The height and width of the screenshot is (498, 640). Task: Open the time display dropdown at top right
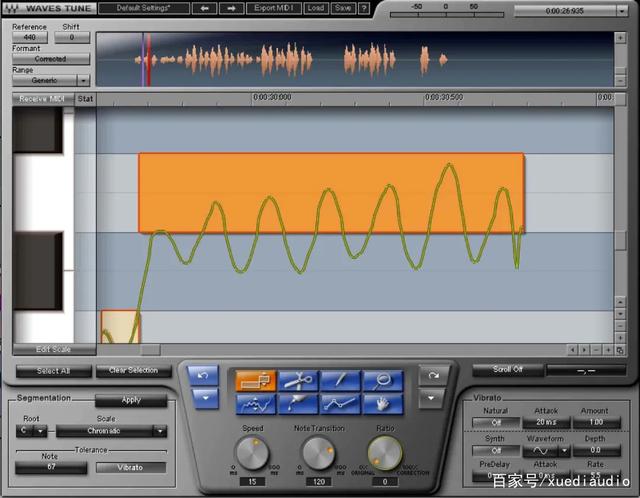(x=622, y=11)
